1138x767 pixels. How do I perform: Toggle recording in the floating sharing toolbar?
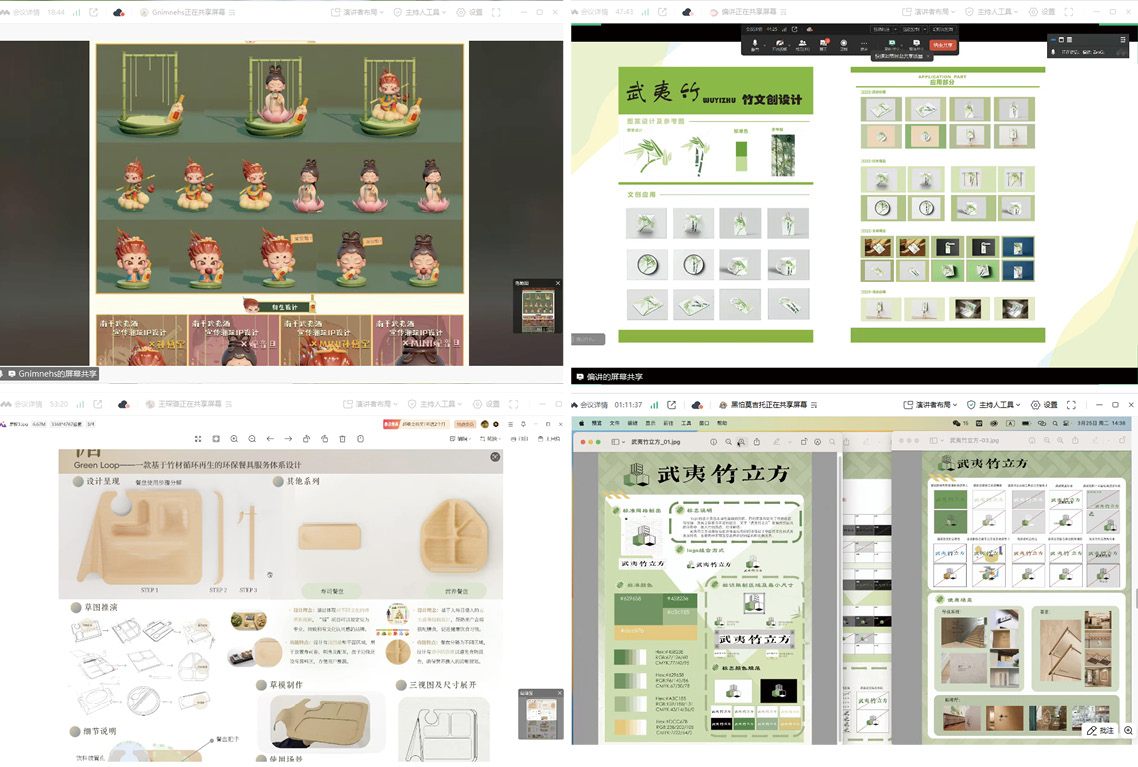click(x=843, y=44)
